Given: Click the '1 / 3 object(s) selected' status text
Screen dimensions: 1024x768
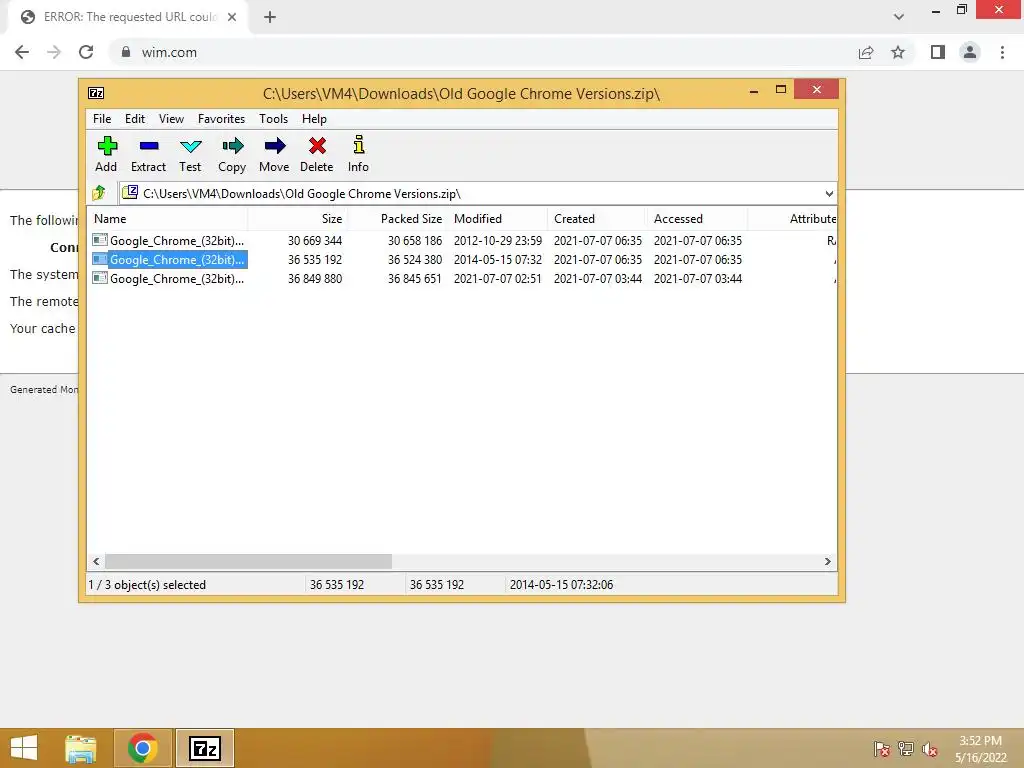Looking at the screenshot, I should [148, 584].
